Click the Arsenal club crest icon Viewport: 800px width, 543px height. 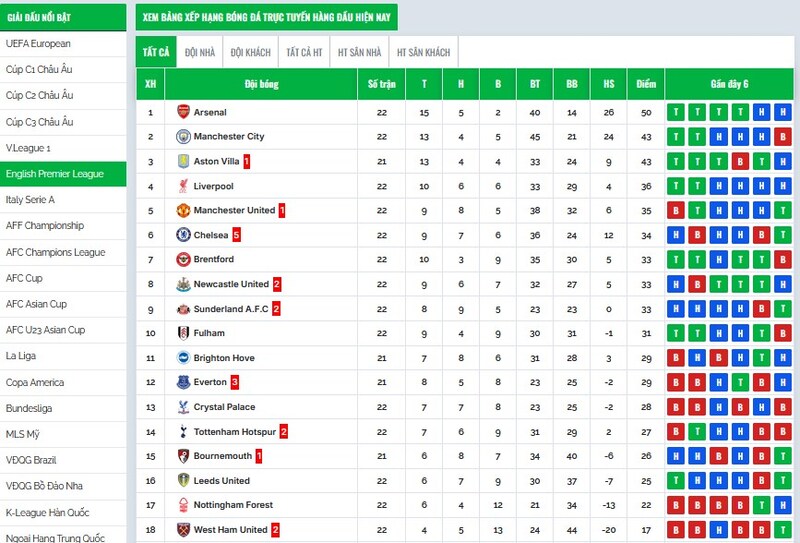click(183, 112)
